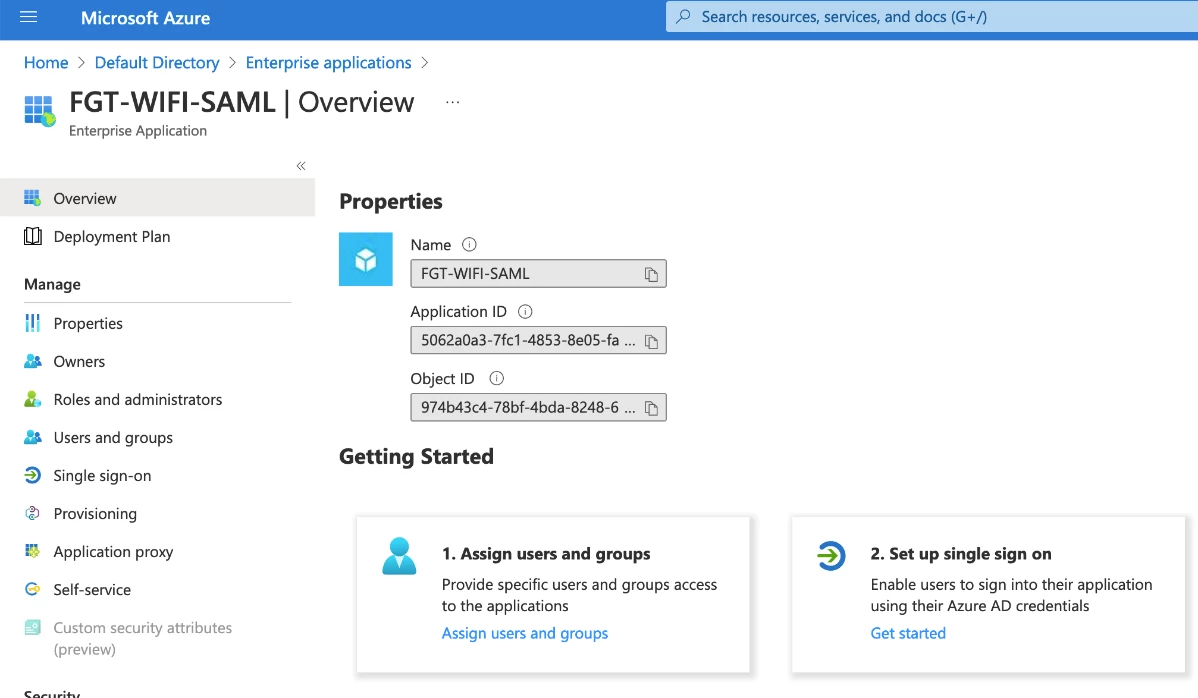Focus the Search resources, services, and docs box
Viewport: 1198px width, 698px height.
pyautogui.click(x=932, y=17)
